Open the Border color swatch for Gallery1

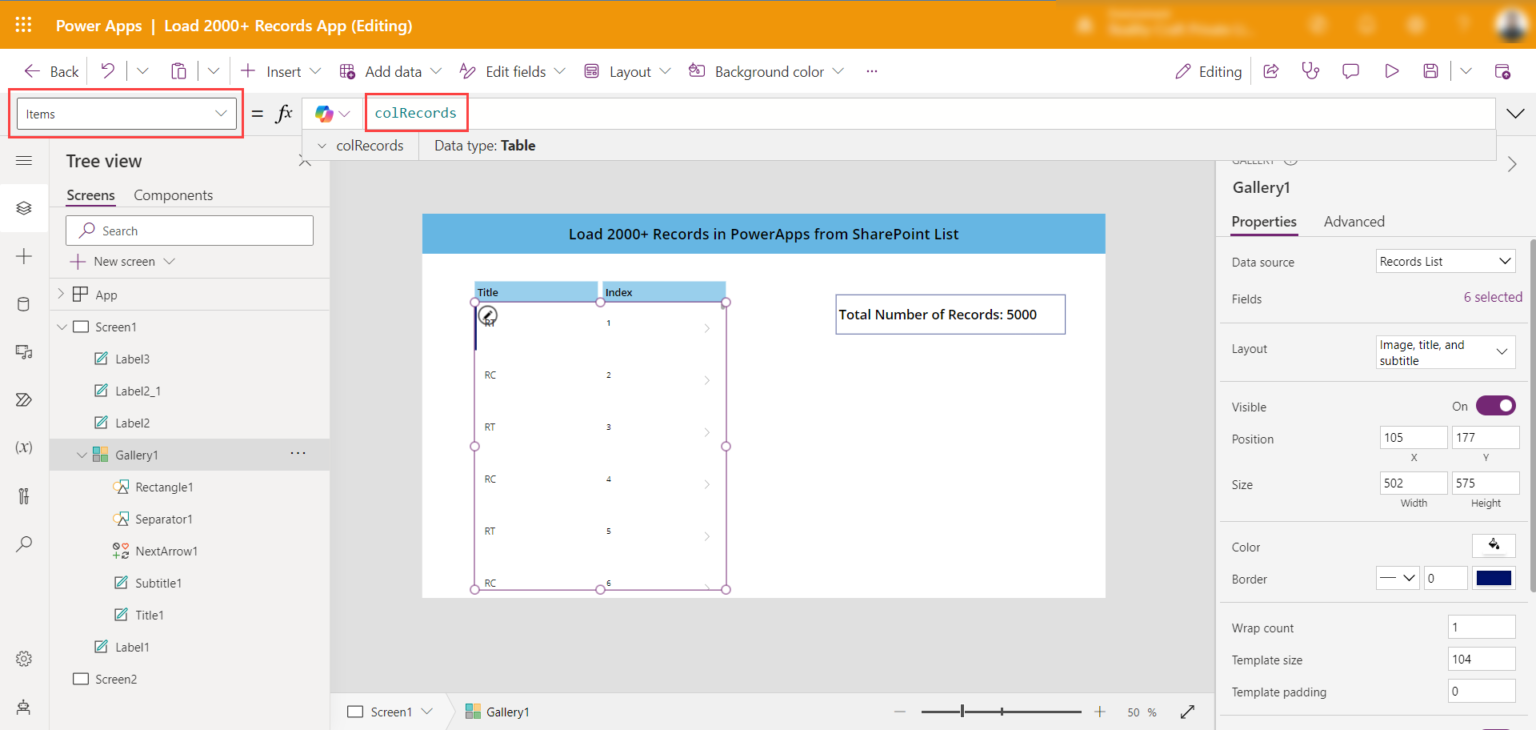1493,577
